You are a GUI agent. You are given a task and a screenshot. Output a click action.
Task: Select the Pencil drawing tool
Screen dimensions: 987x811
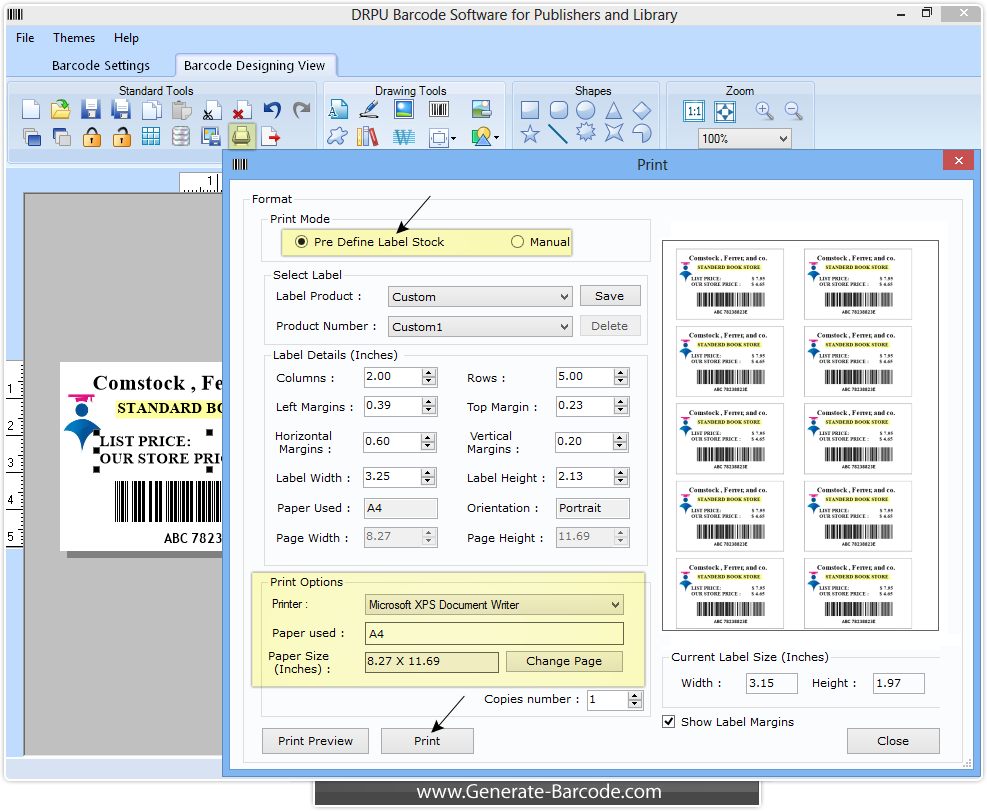pos(368,108)
